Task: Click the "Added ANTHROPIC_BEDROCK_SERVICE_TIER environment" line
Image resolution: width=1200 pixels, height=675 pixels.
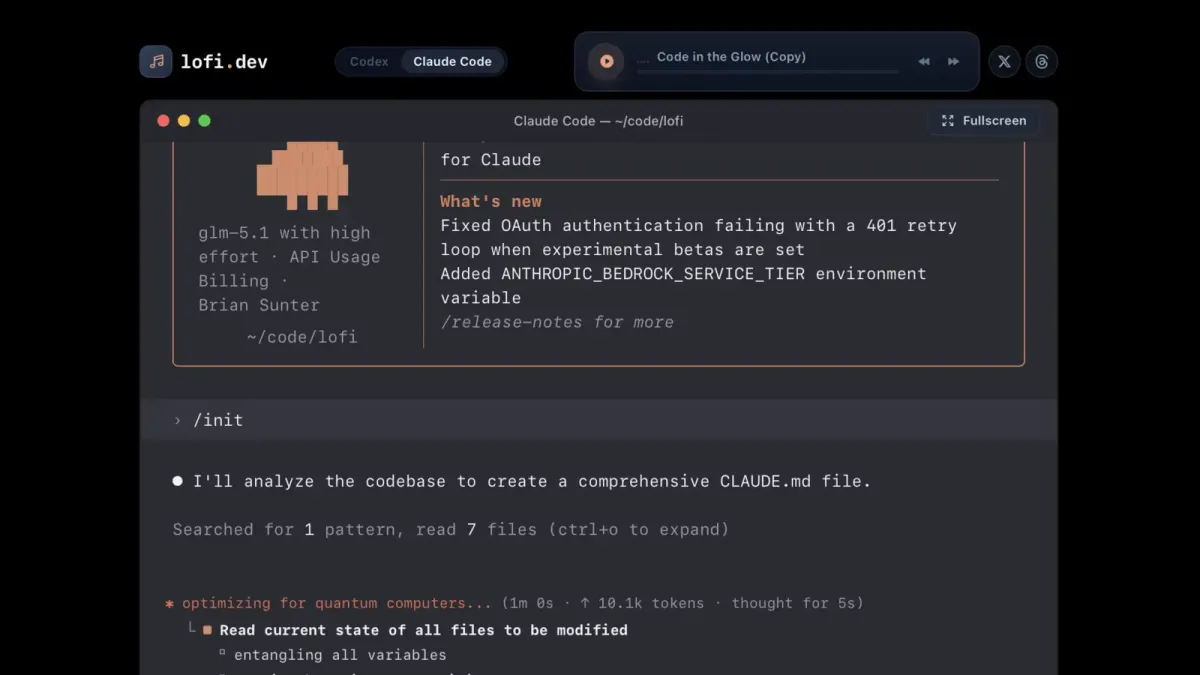Action: tap(684, 274)
